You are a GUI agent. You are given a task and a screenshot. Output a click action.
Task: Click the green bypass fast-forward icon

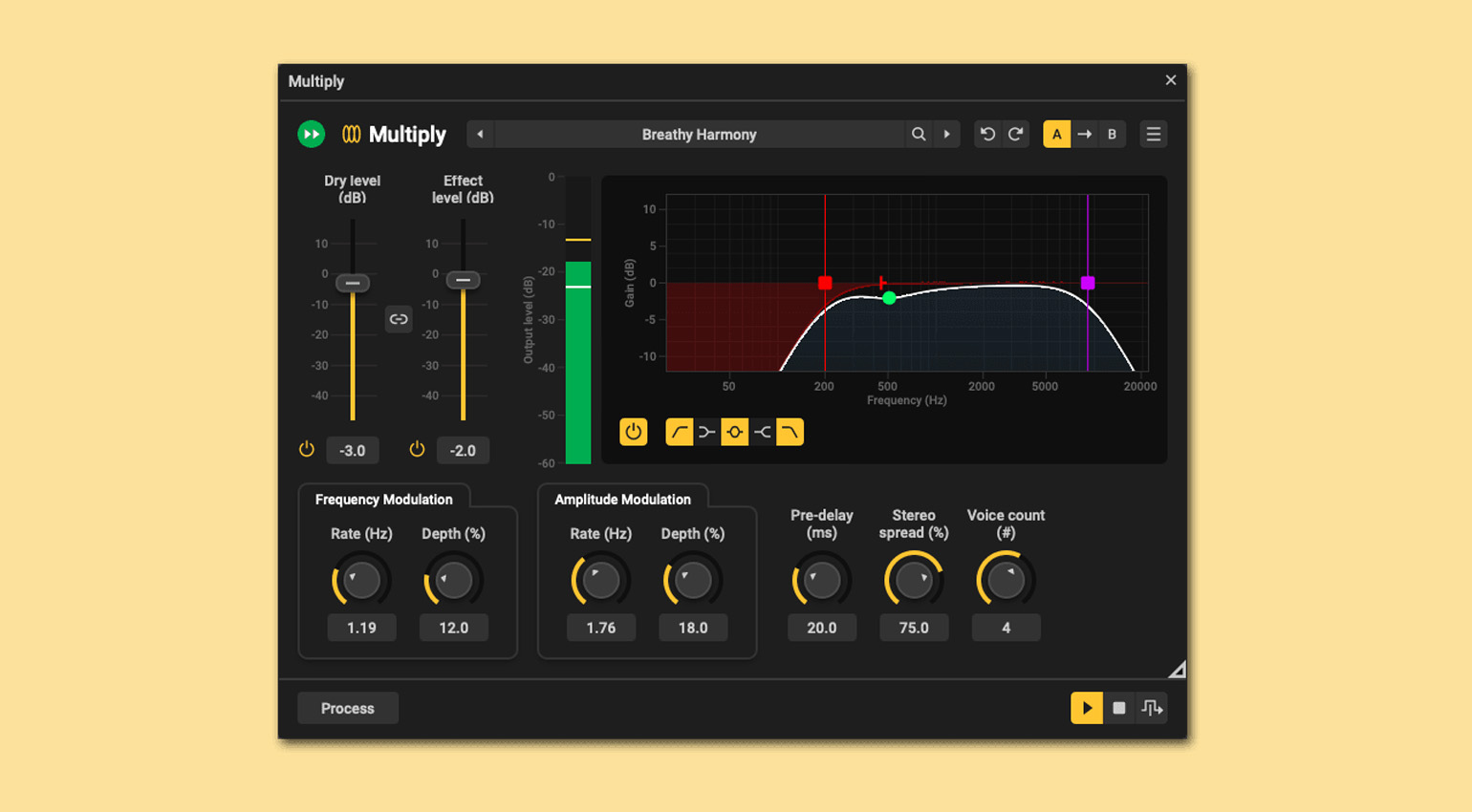(x=311, y=135)
